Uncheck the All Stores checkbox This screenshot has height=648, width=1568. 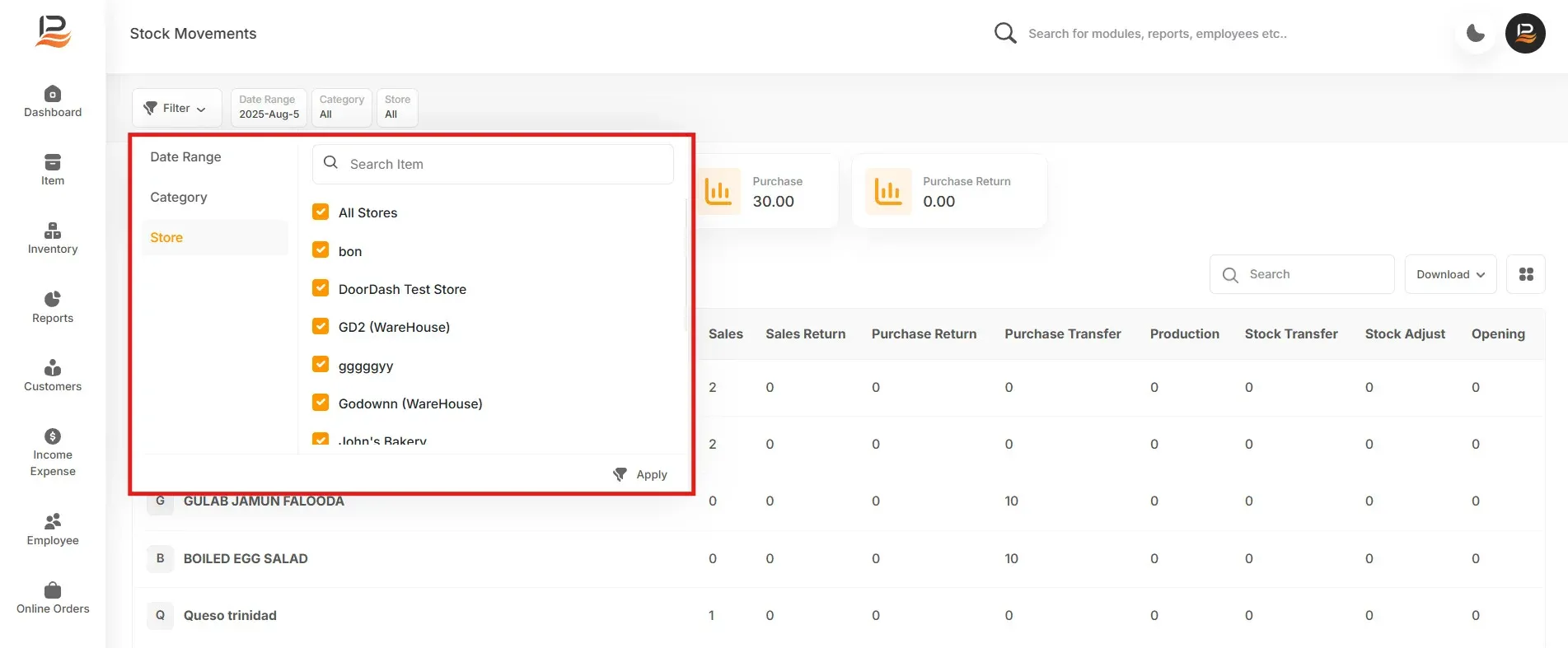pyautogui.click(x=321, y=212)
